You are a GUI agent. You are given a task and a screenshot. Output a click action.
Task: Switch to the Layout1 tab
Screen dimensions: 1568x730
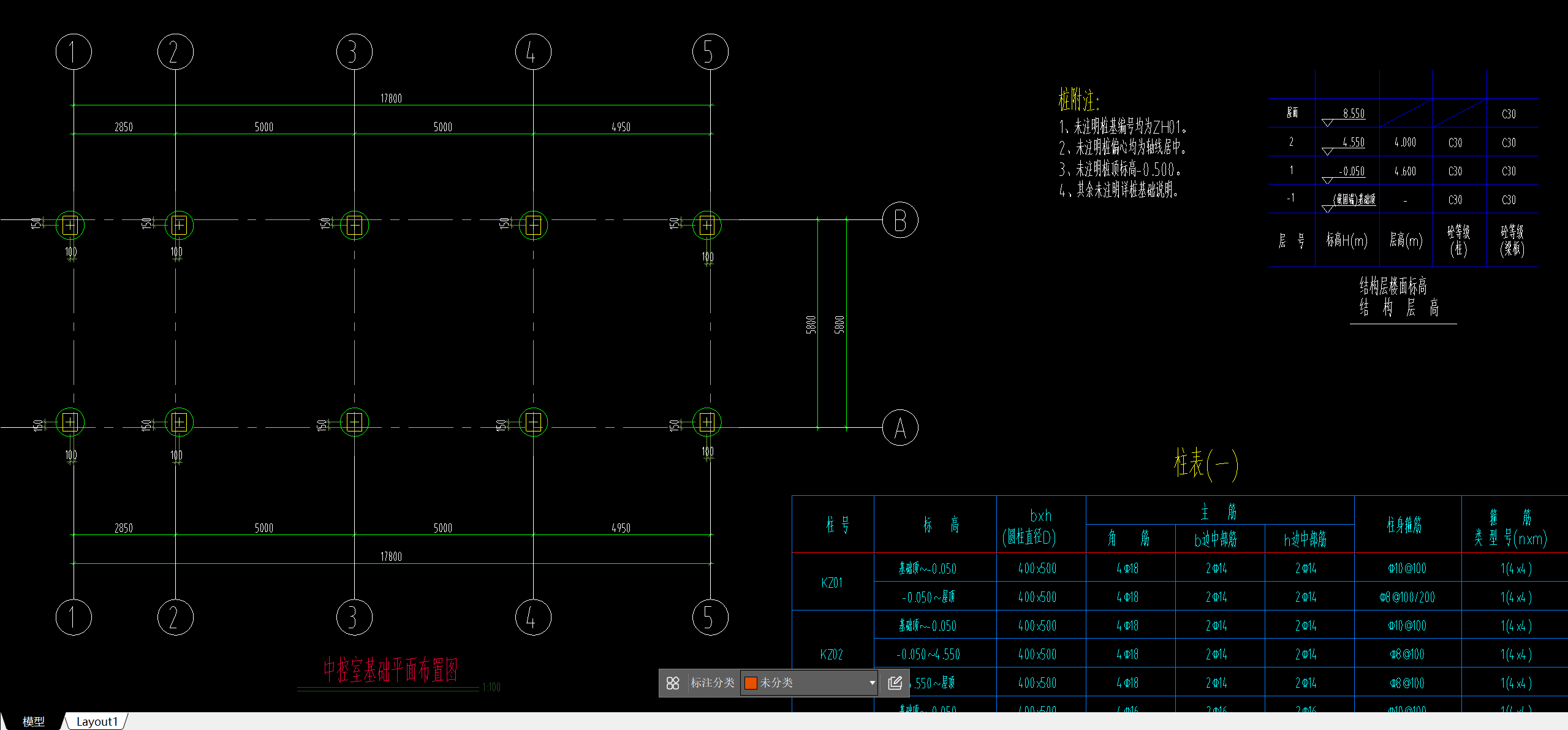[97, 721]
